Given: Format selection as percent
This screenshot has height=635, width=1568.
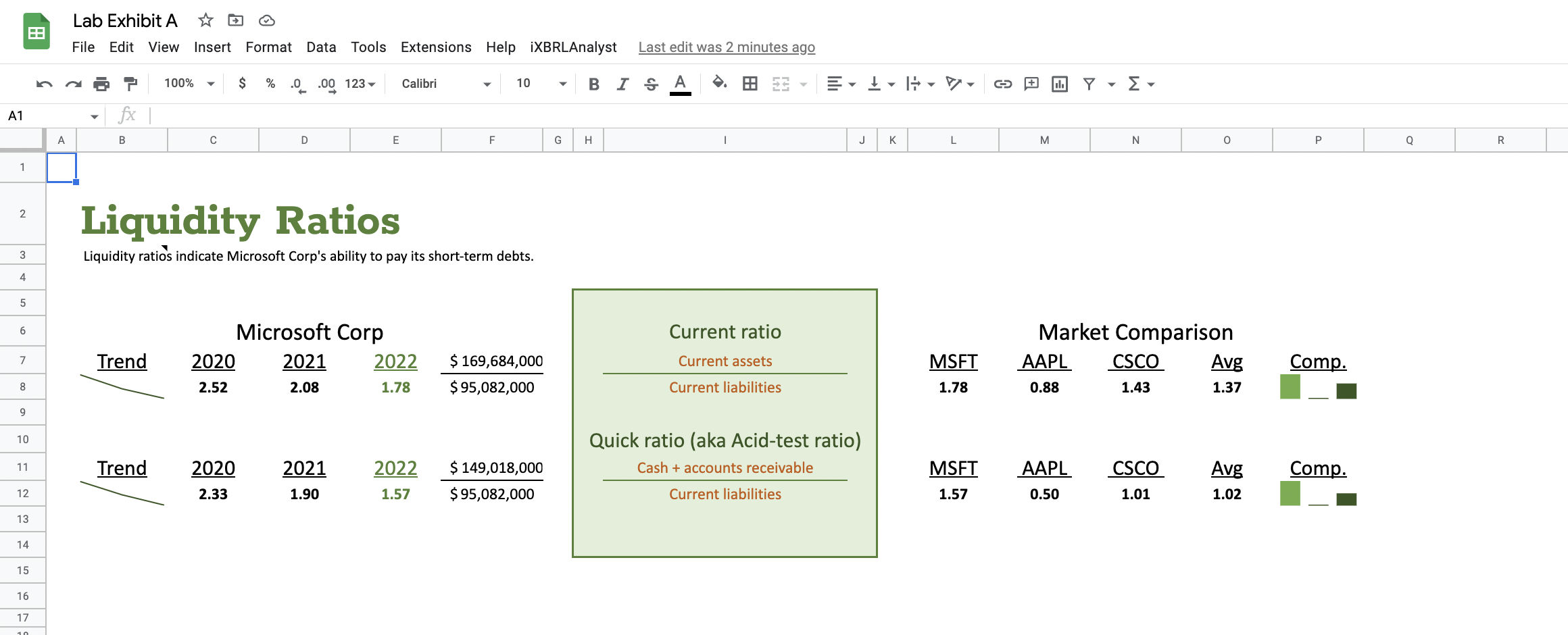Looking at the screenshot, I should (x=270, y=83).
